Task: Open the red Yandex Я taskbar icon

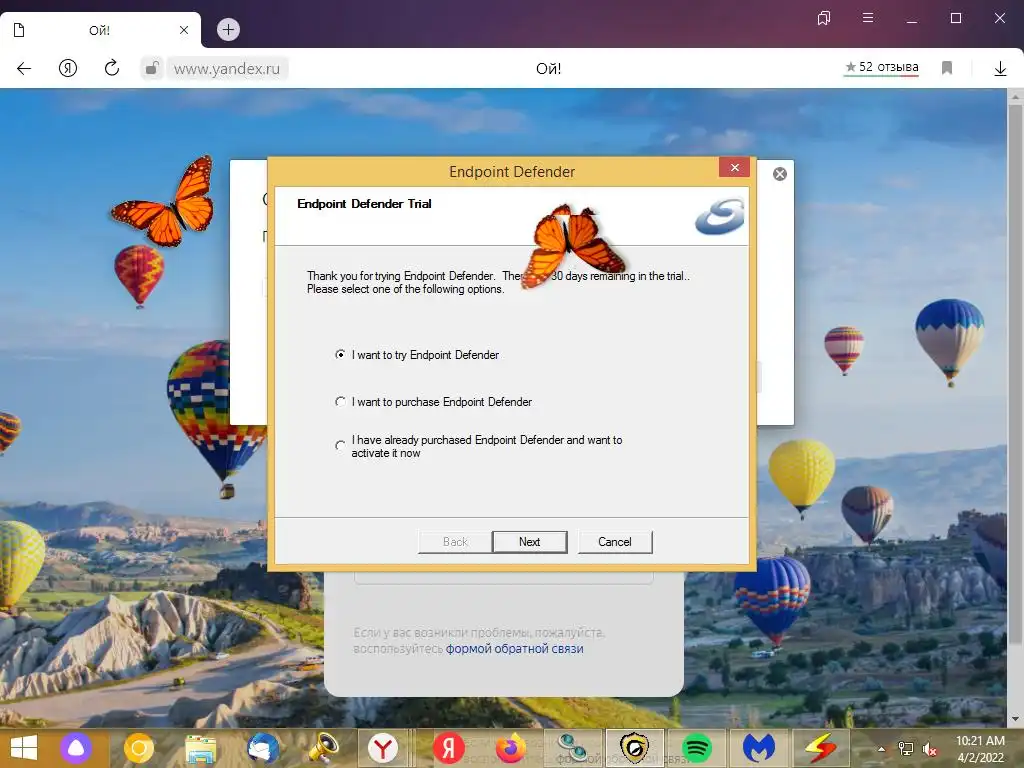Action: 449,748
